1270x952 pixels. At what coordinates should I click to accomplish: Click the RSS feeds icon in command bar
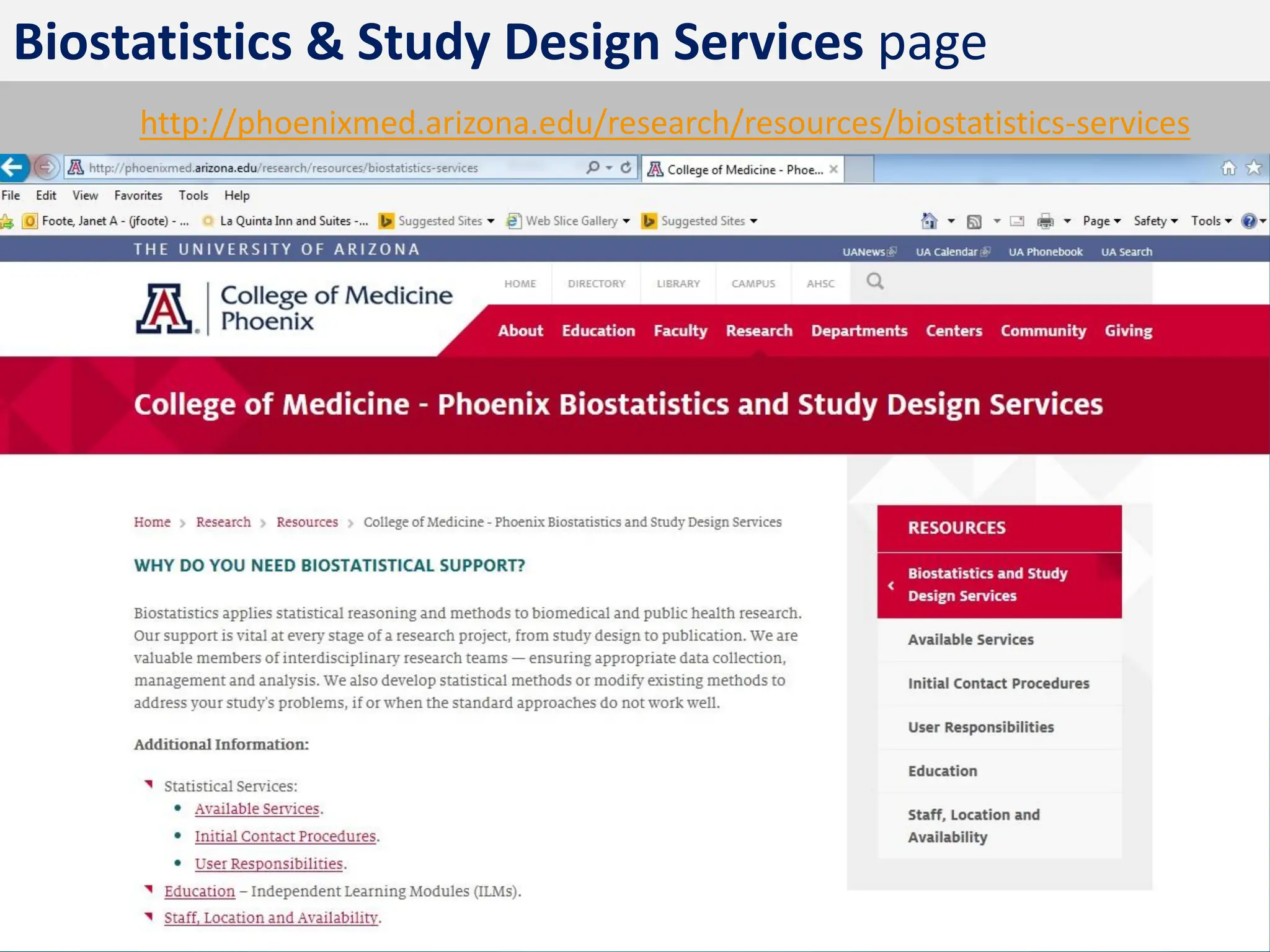(x=974, y=221)
